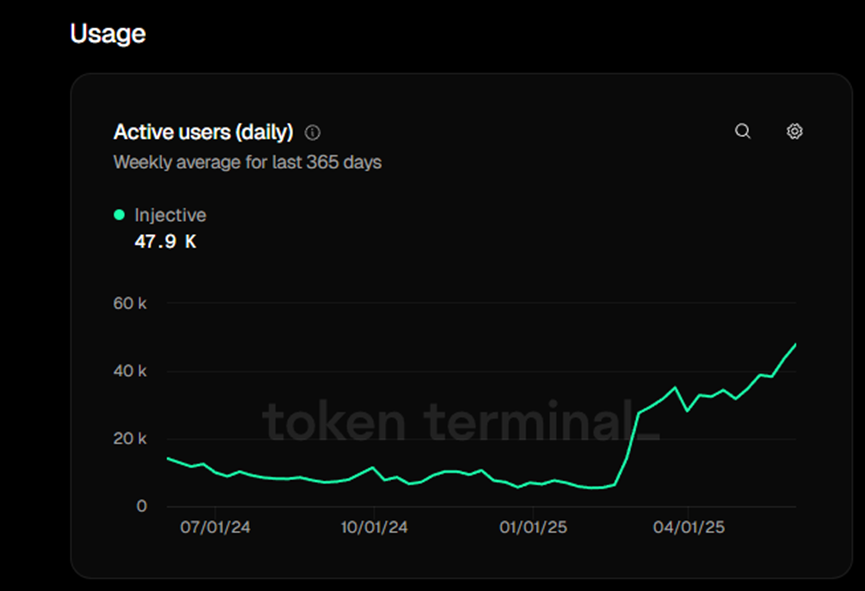Screen dimensions: 865x591
Task: Click the 20 k y-axis label
Action: 129,439
